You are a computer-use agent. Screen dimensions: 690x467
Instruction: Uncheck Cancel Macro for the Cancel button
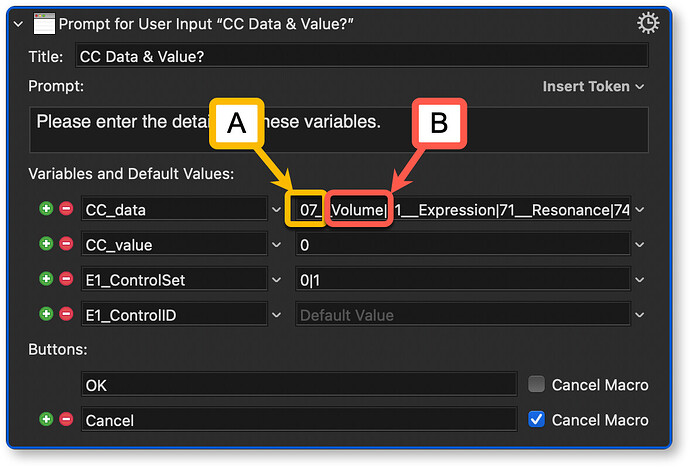(536, 420)
